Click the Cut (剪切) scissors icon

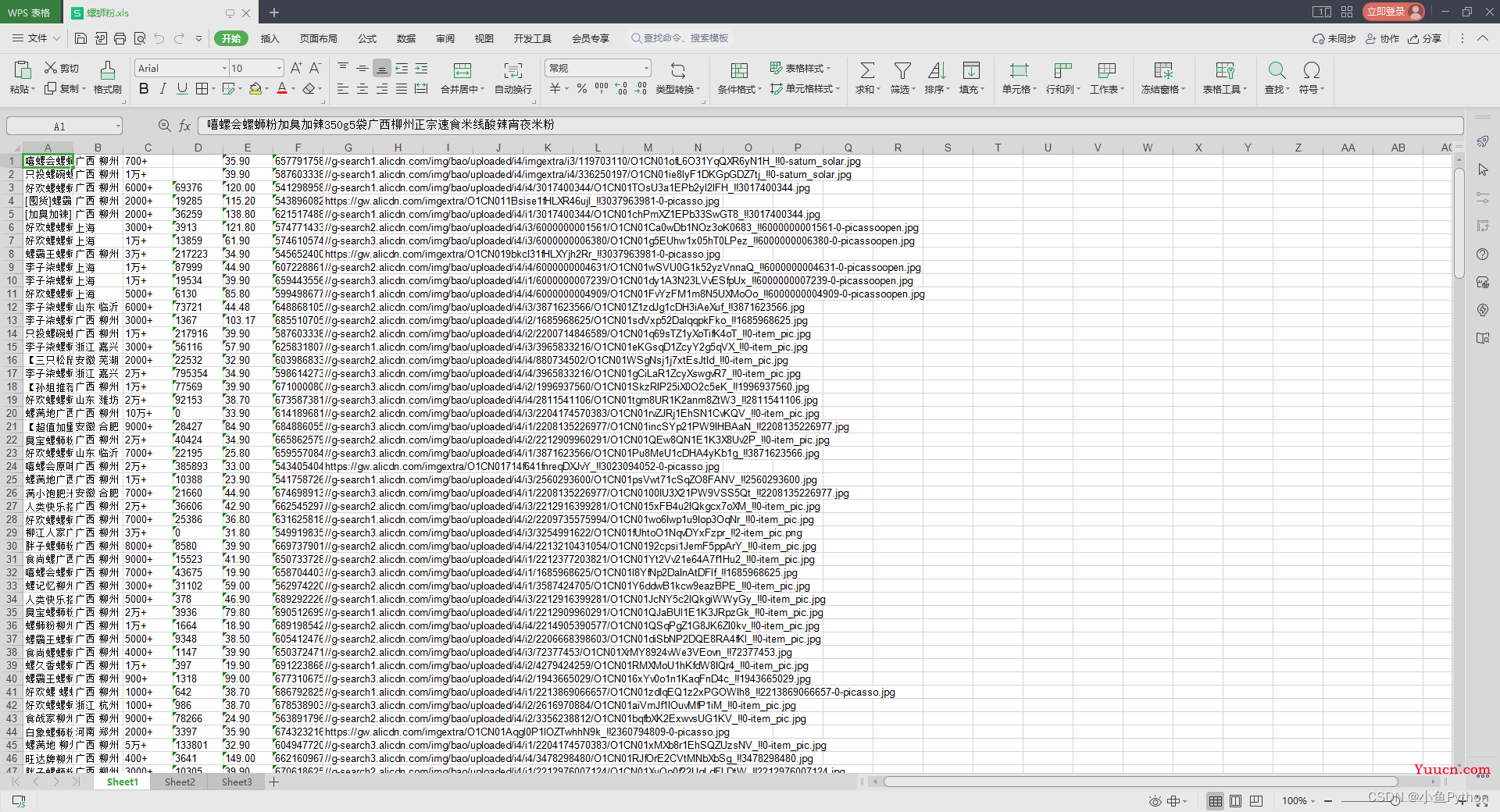coord(51,68)
